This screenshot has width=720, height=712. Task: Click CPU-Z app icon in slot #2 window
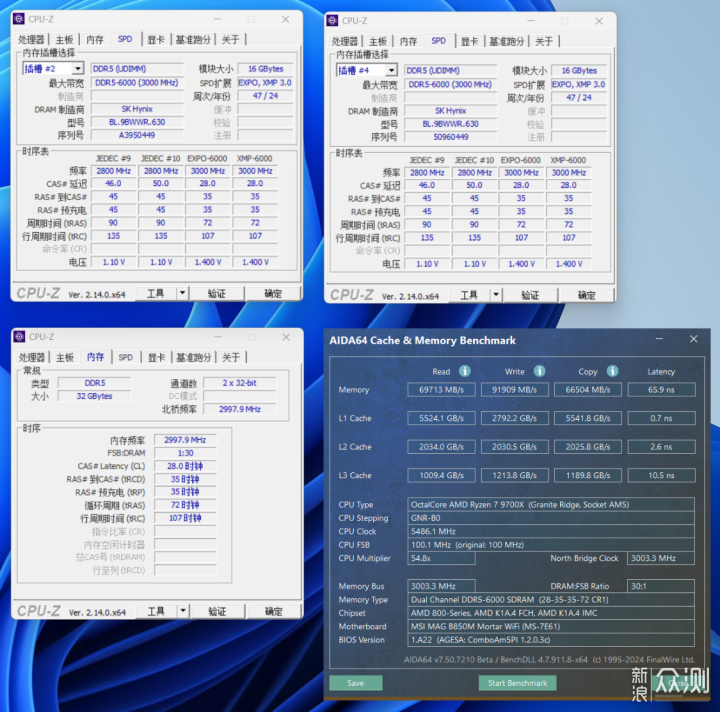click(19, 19)
